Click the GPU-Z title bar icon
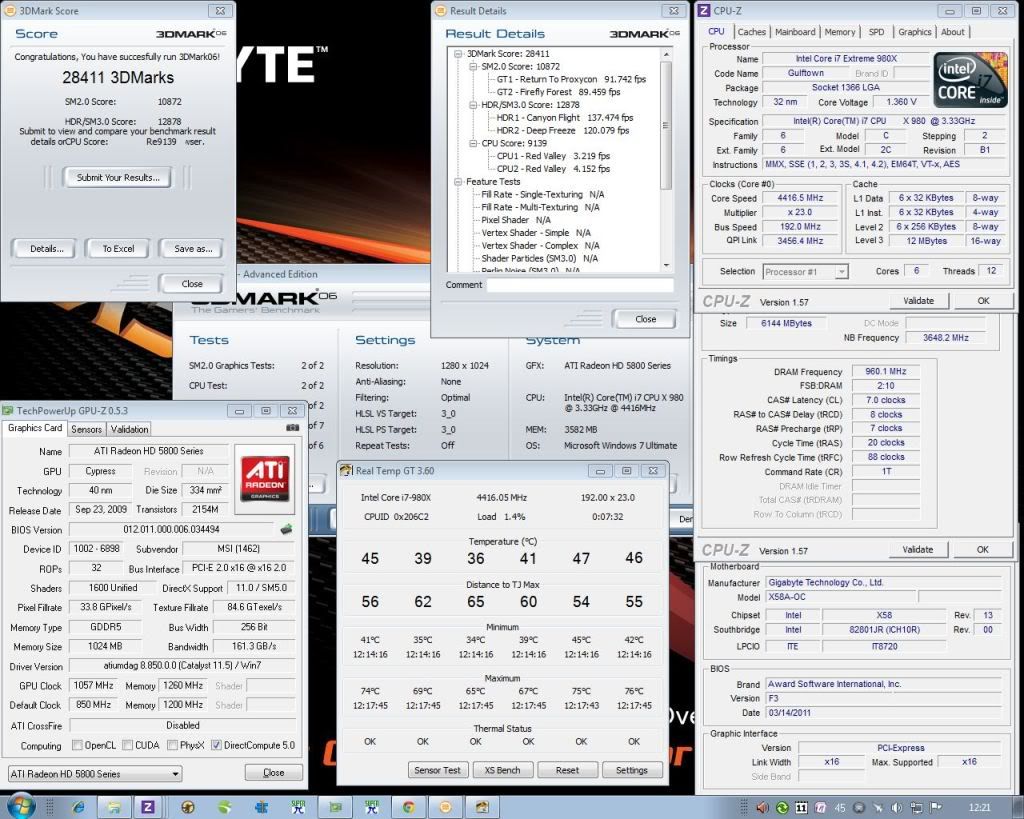The image size is (1024, 819). (x=8, y=411)
